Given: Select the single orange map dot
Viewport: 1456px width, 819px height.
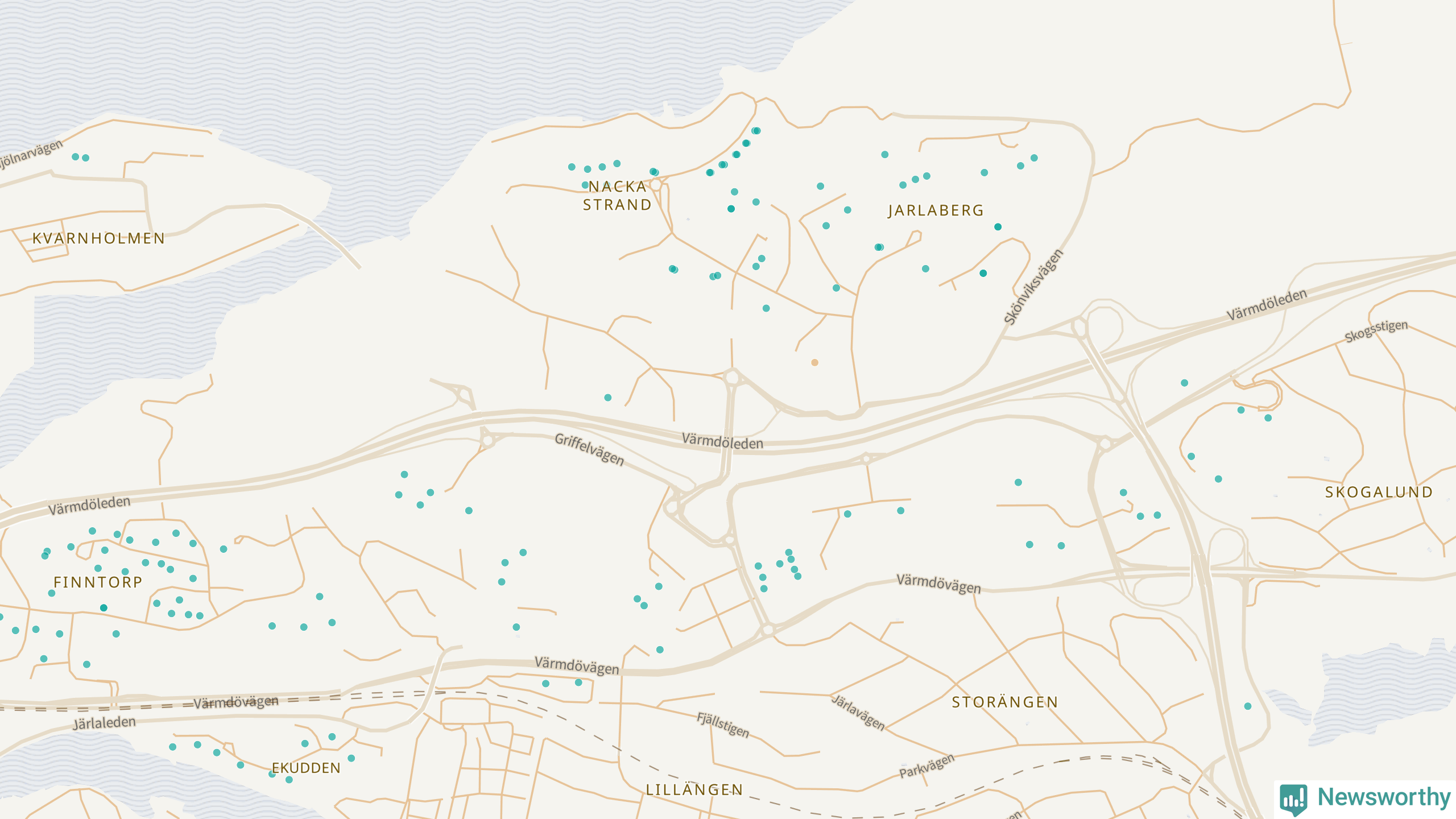Looking at the screenshot, I should pyautogui.click(x=814, y=362).
